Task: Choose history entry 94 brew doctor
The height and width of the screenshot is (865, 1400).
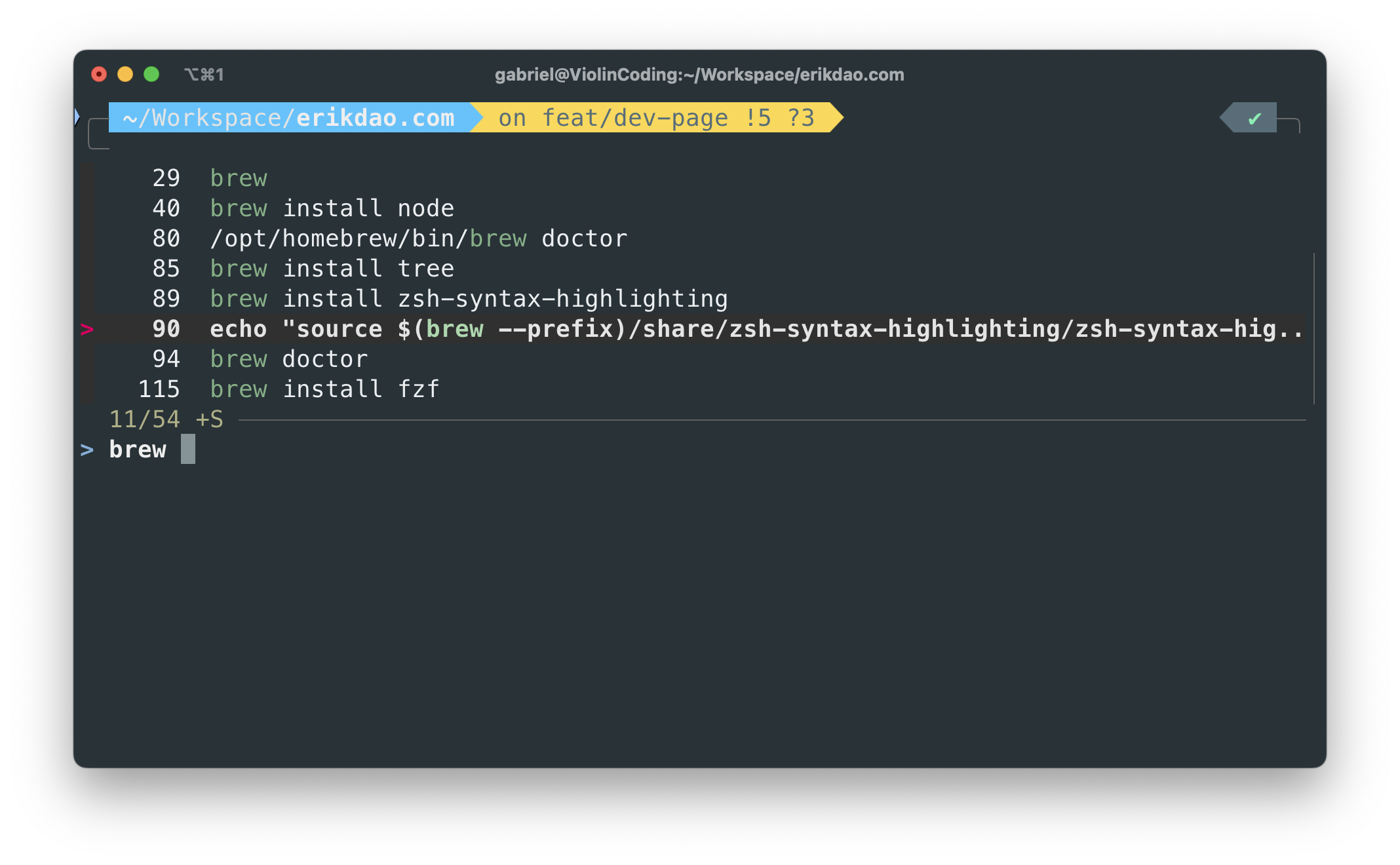Action: [288, 359]
